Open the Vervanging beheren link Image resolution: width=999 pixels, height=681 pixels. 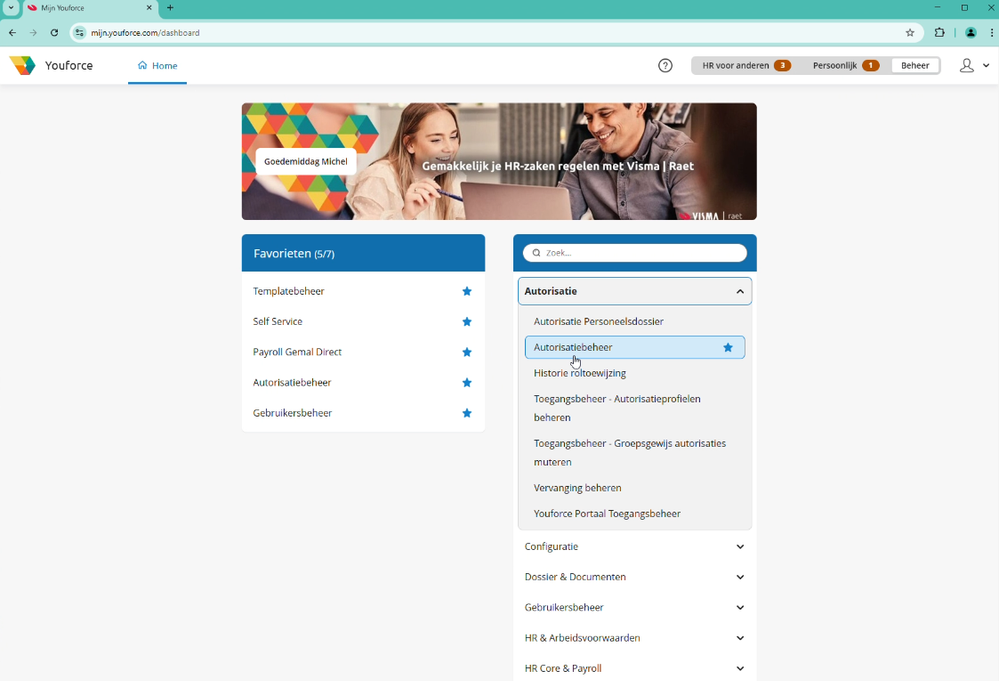(577, 487)
